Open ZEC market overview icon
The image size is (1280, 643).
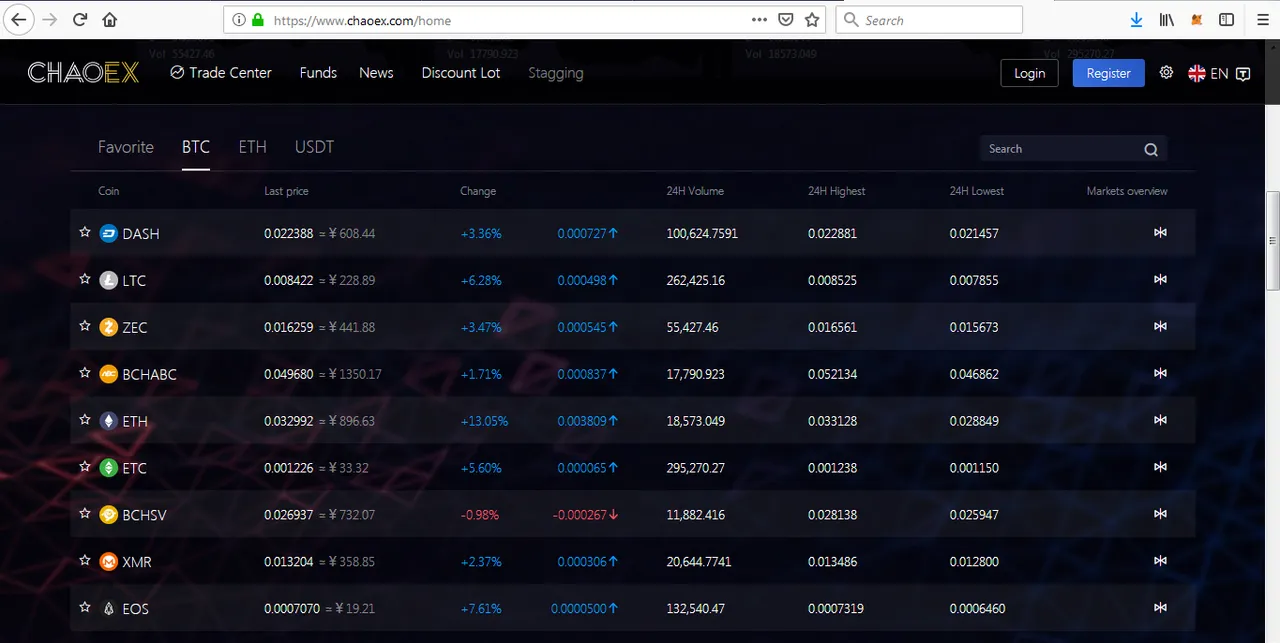[1160, 326]
